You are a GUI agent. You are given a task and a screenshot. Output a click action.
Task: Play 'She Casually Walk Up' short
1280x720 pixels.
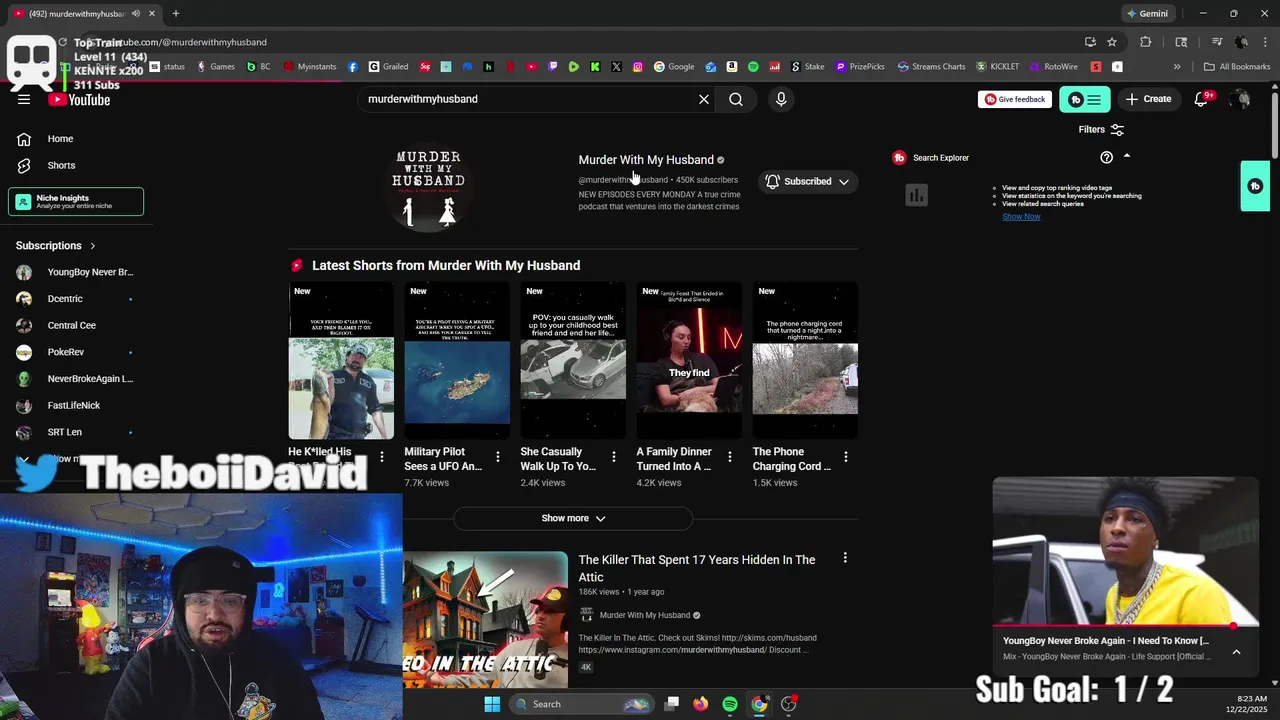(573, 361)
